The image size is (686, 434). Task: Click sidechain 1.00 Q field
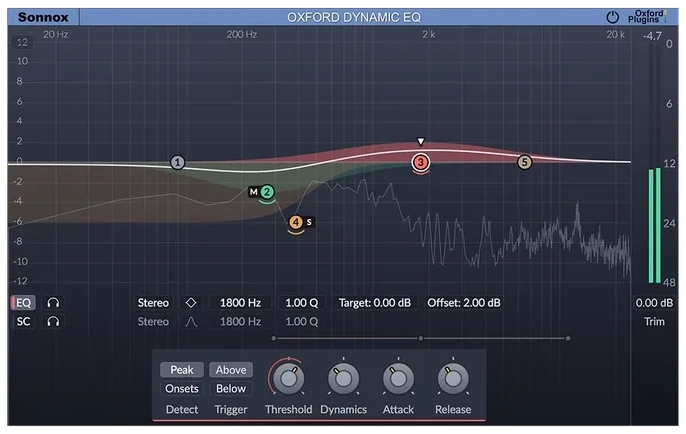[x=301, y=322]
